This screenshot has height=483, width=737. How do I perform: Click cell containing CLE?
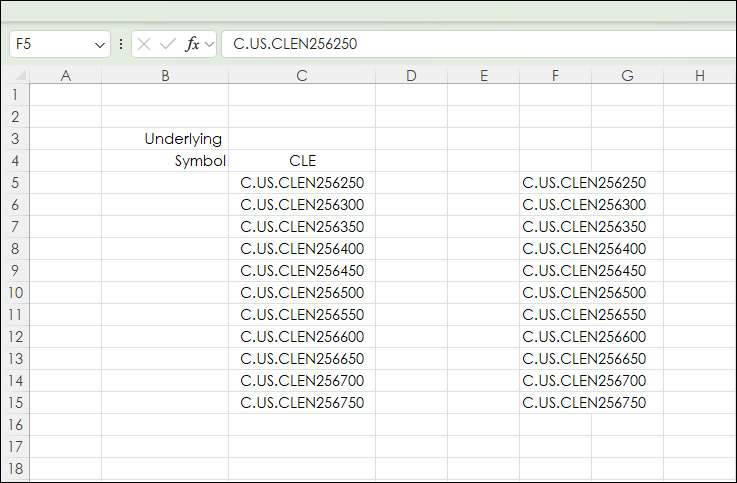[302, 161]
